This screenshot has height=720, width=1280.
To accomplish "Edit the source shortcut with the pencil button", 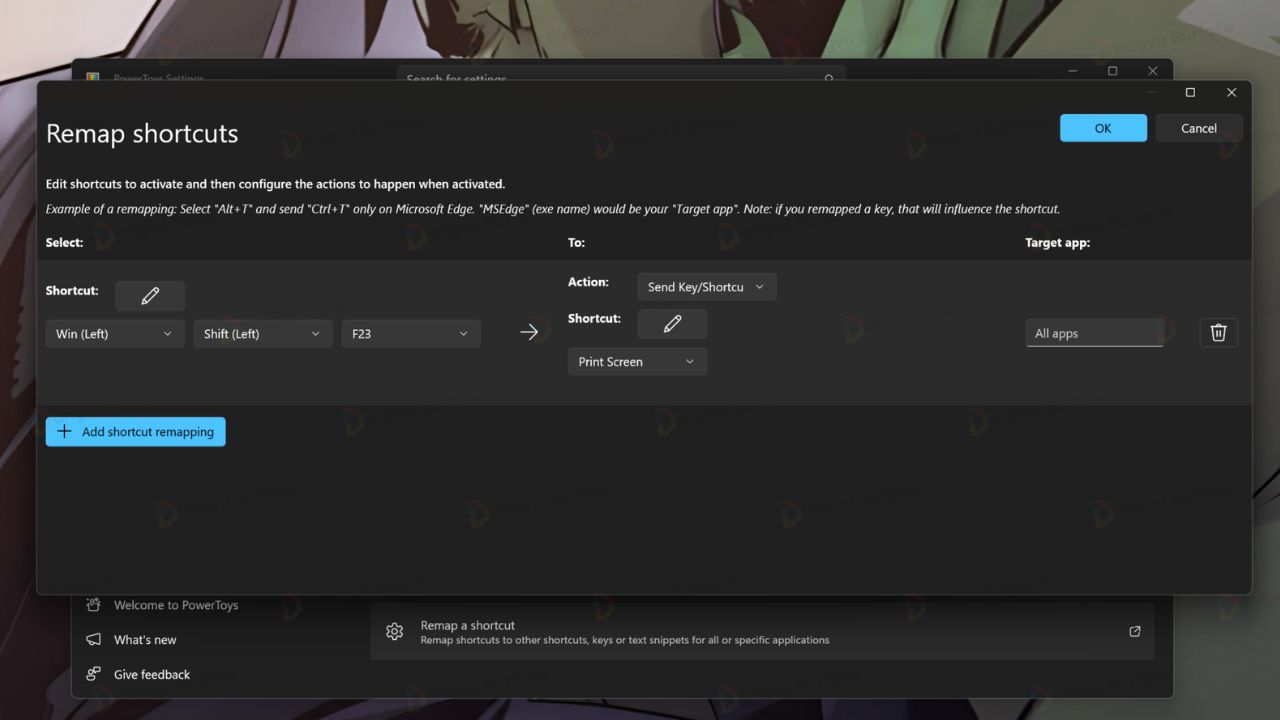I will tap(150, 295).
